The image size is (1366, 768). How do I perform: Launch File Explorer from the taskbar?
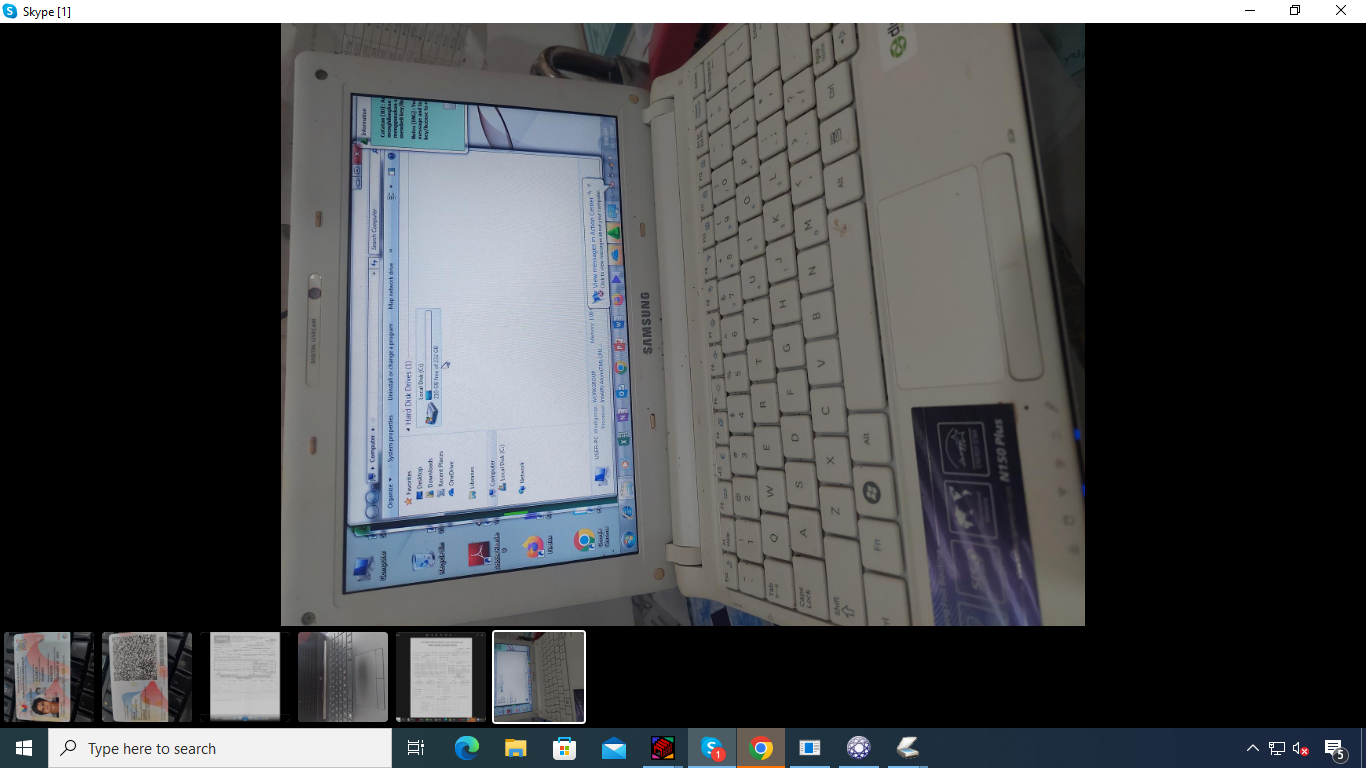(x=516, y=748)
